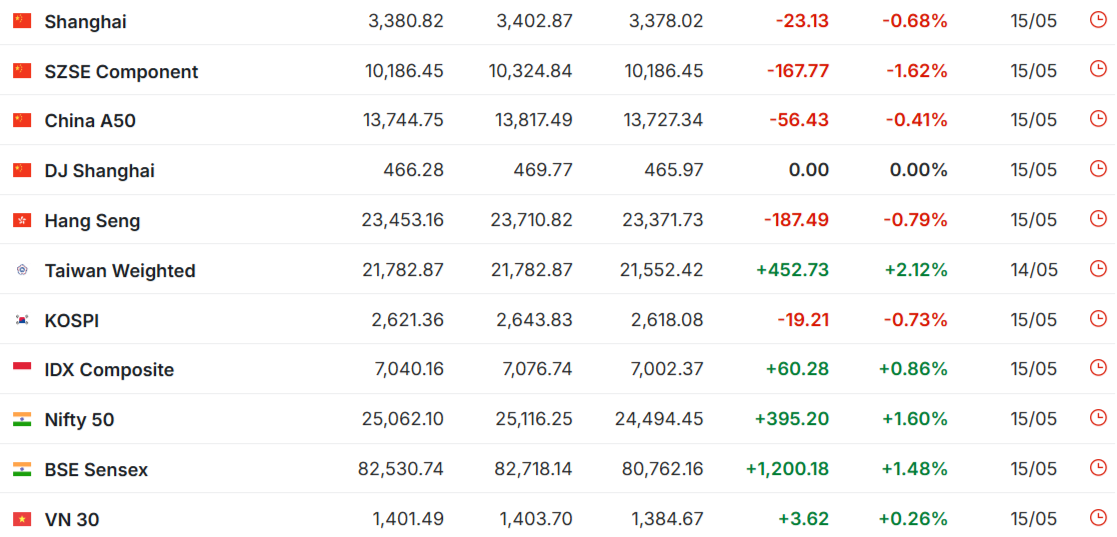1117x537 pixels.
Task: Open the VN 30 index link
Action: 72,520
